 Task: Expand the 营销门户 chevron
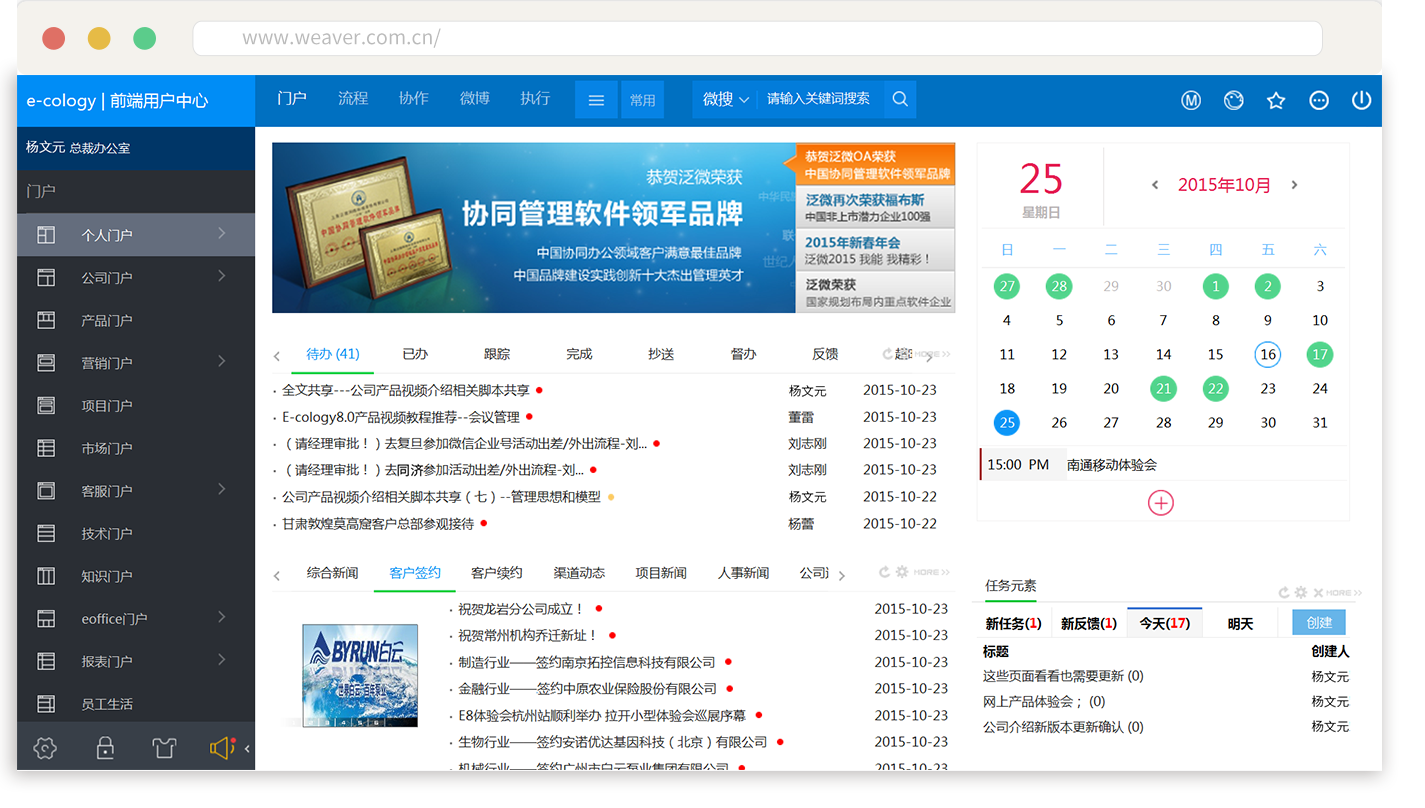point(221,361)
